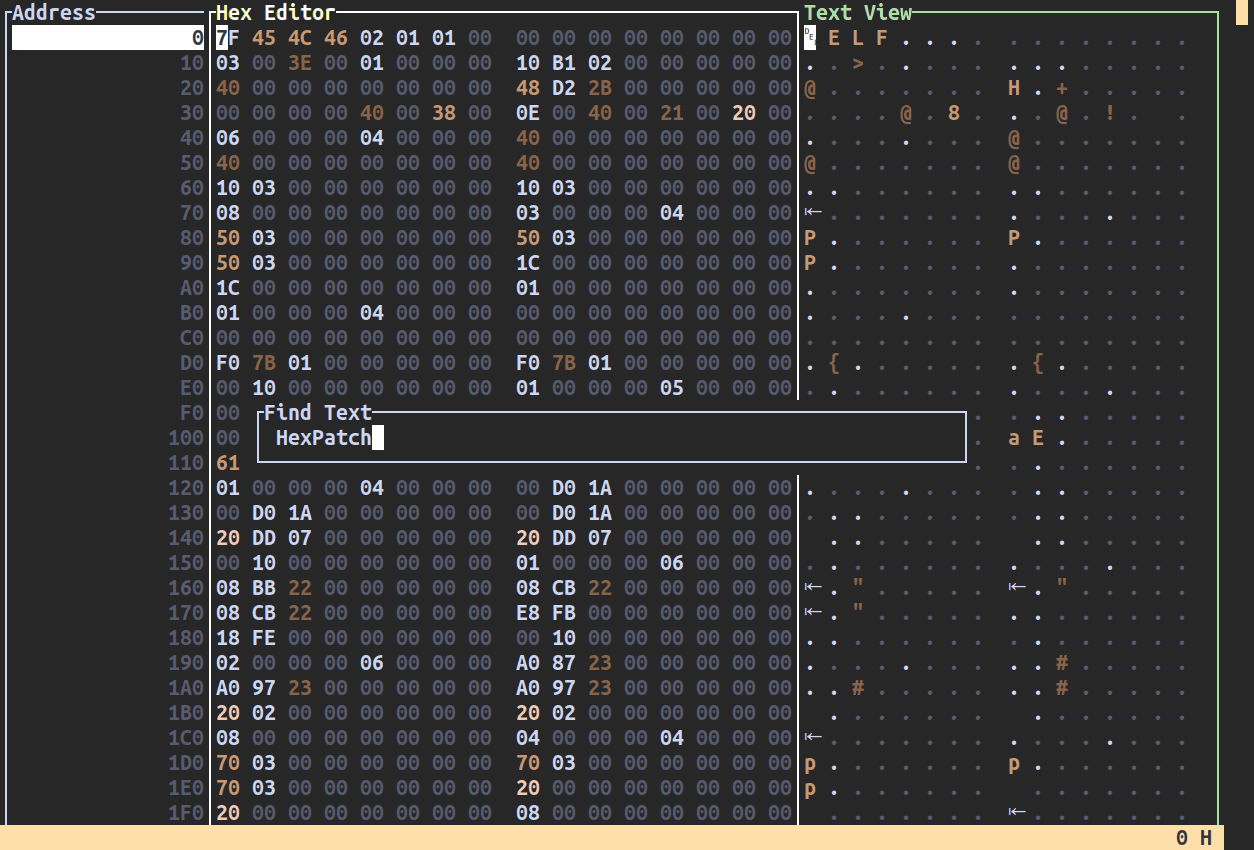
Task: Click the 3E byte in row 10
Action: pyautogui.click(x=300, y=63)
